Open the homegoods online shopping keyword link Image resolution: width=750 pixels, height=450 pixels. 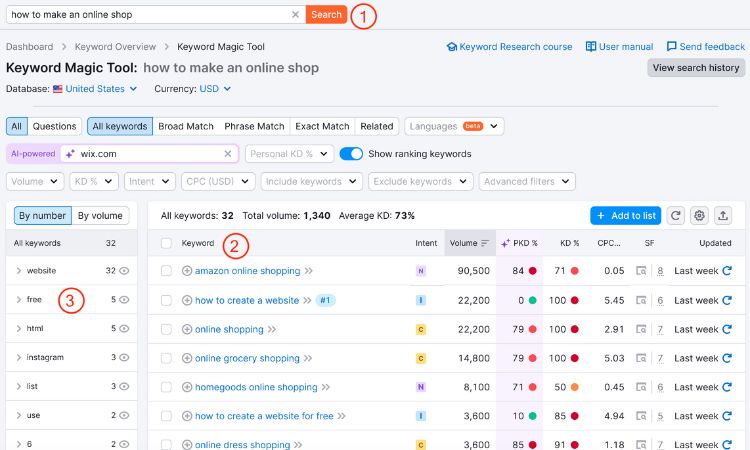[256, 387]
